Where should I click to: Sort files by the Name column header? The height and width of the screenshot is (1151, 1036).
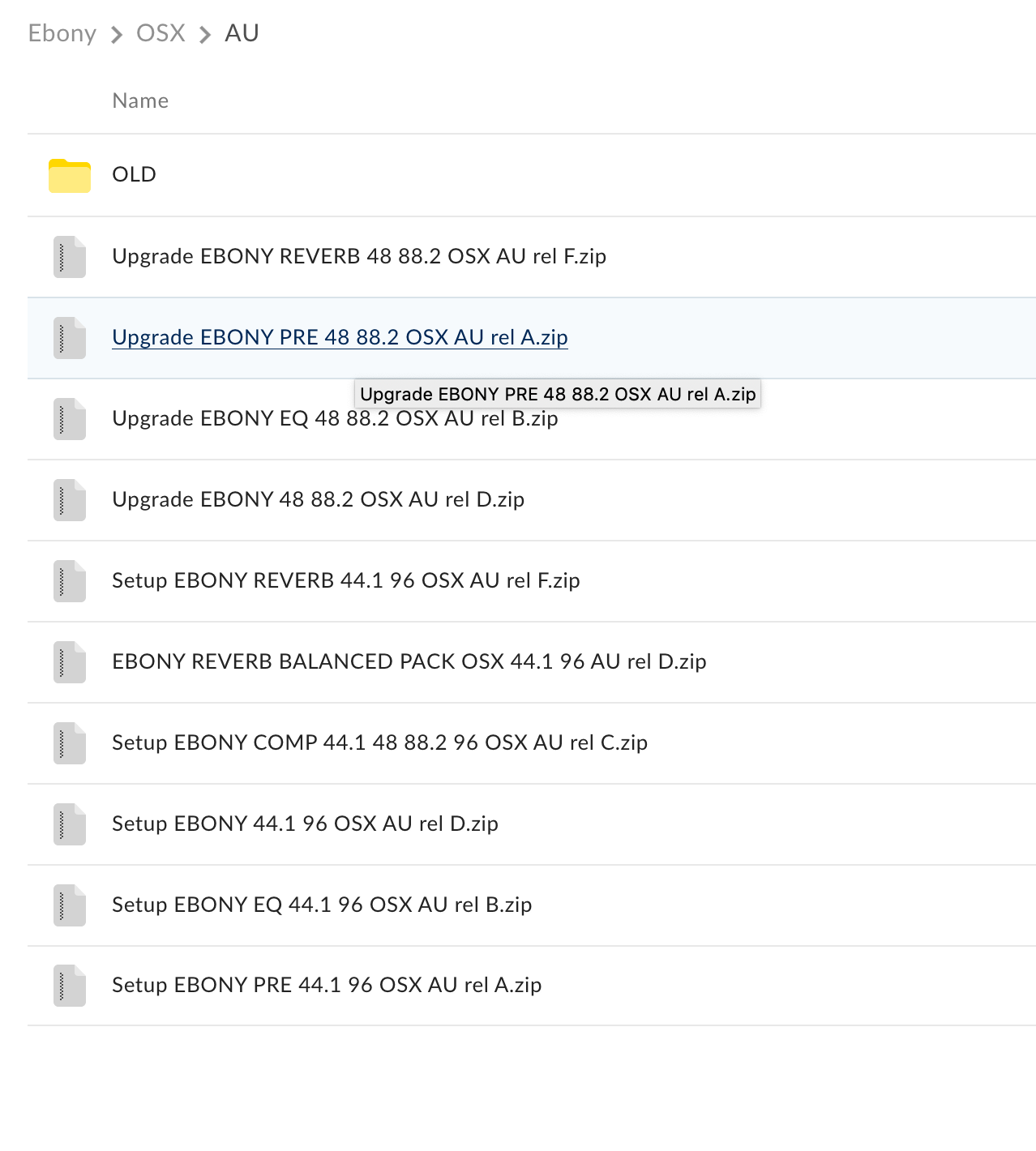140,101
